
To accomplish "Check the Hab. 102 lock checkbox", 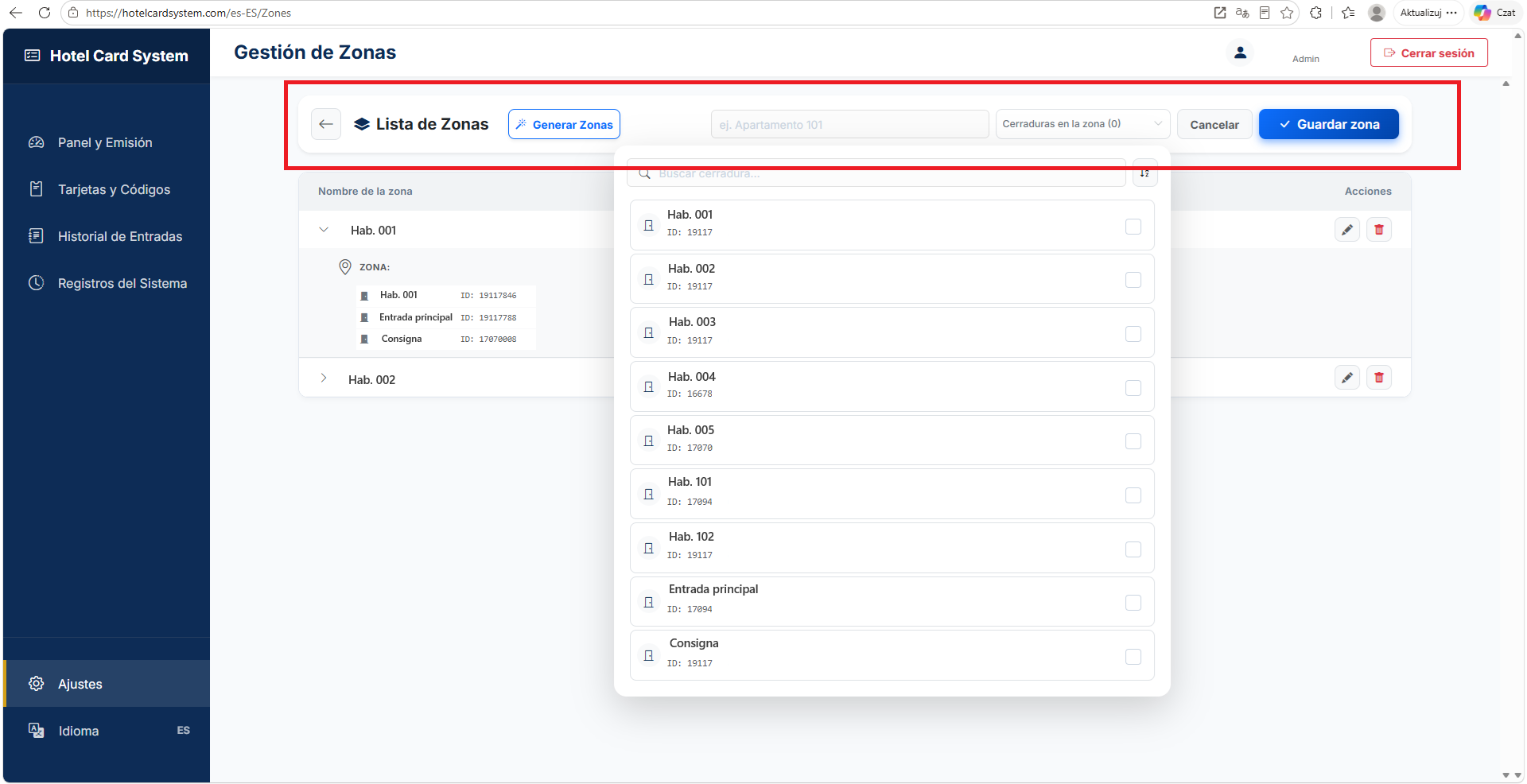I will point(1133,549).
